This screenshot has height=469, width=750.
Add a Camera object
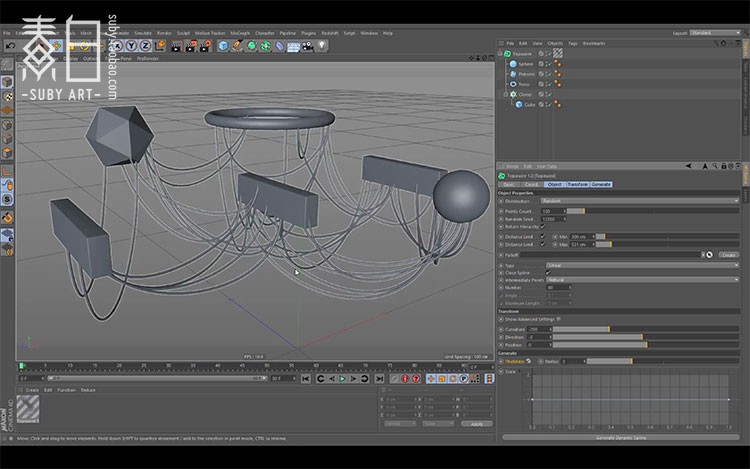[x=308, y=46]
